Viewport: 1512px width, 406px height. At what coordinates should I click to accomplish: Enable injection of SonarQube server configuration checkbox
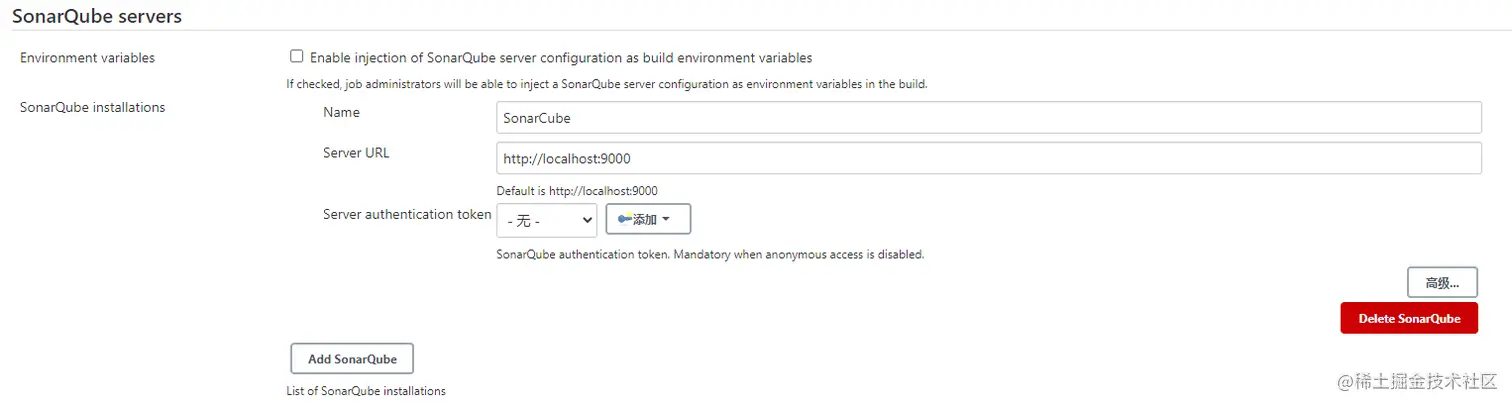296,57
